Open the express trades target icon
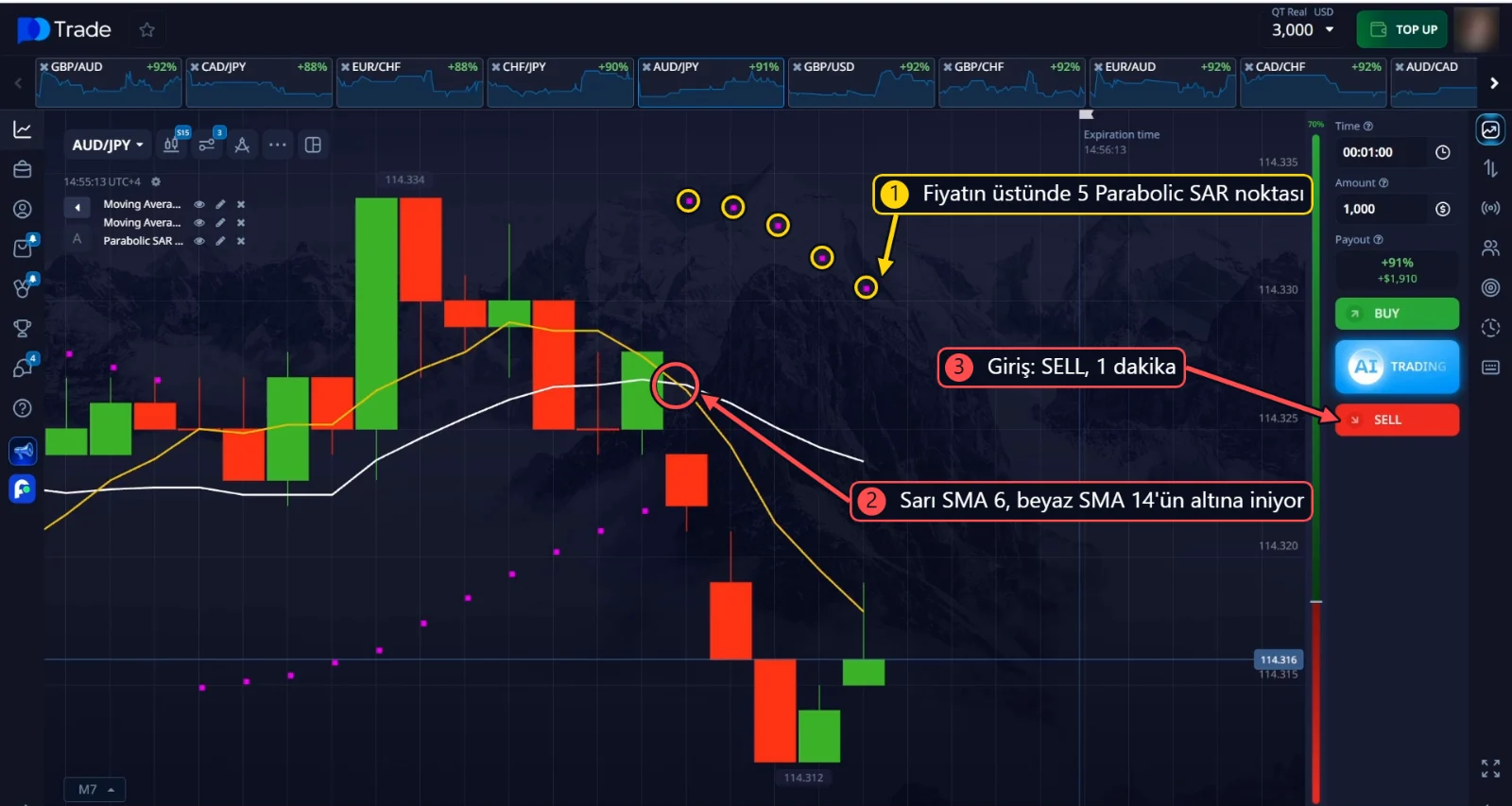Viewport: 1512px width, 806px height. pyautogui.click(x=1490, y=287)
